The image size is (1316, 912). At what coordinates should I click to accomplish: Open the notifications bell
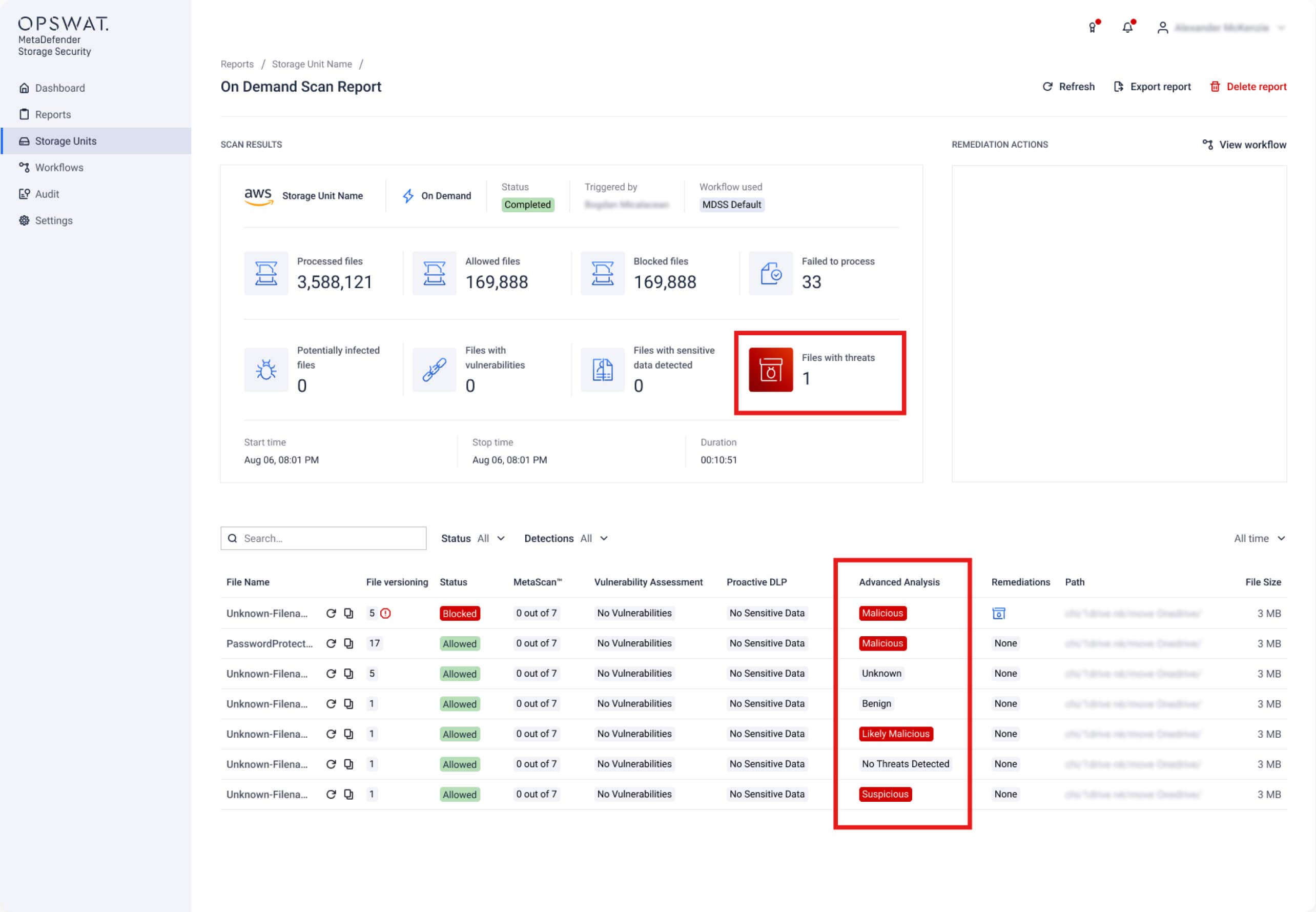tap(1127, 27)
